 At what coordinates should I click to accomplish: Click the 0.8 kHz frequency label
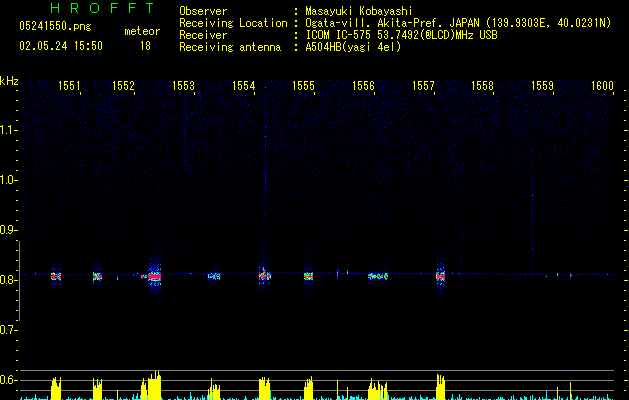tap(8, 280)
